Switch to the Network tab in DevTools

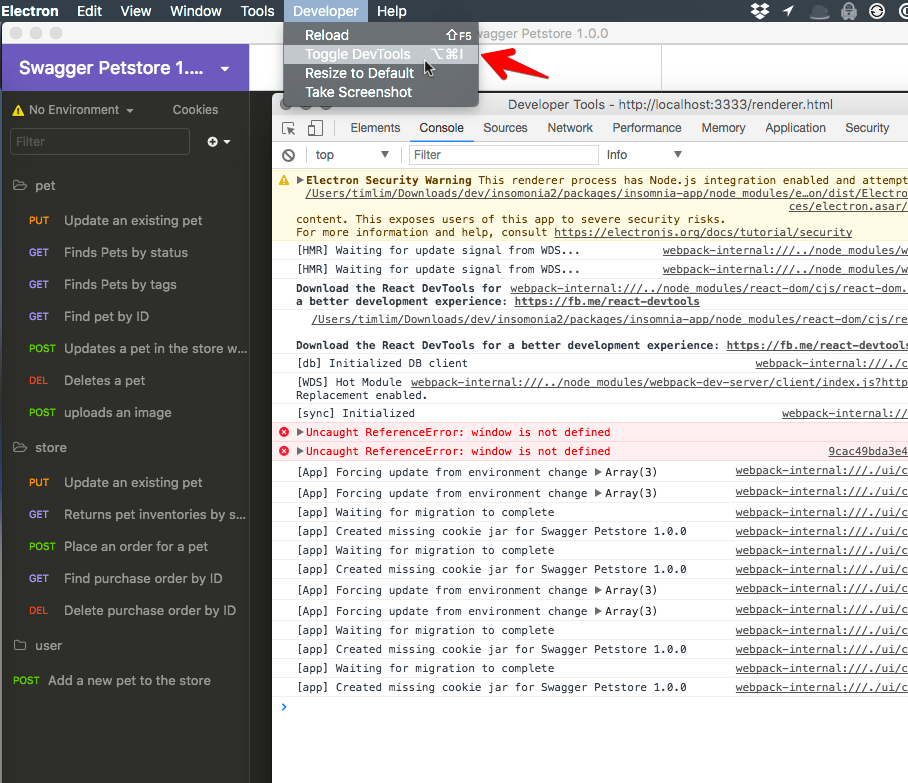[x=569, y=127]
